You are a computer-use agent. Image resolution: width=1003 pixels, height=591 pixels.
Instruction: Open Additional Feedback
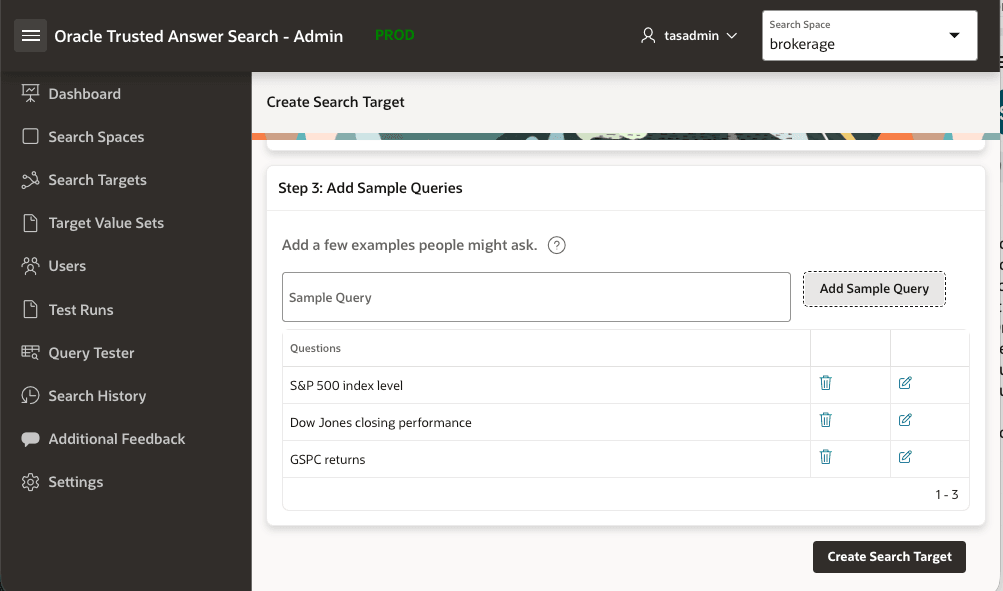117,438
